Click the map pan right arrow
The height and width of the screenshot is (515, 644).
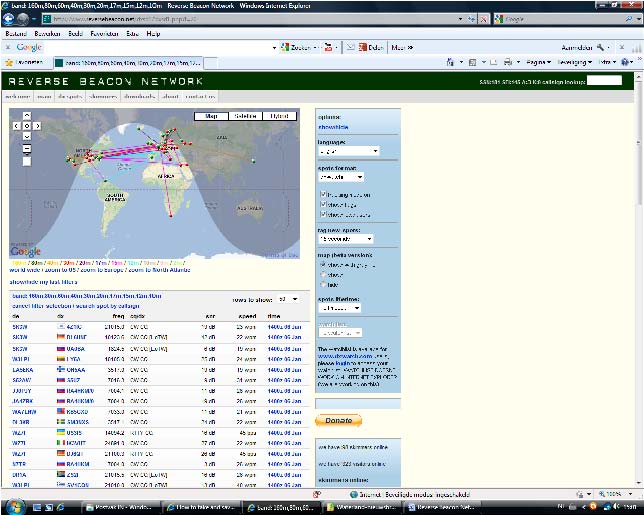point(38,126)
